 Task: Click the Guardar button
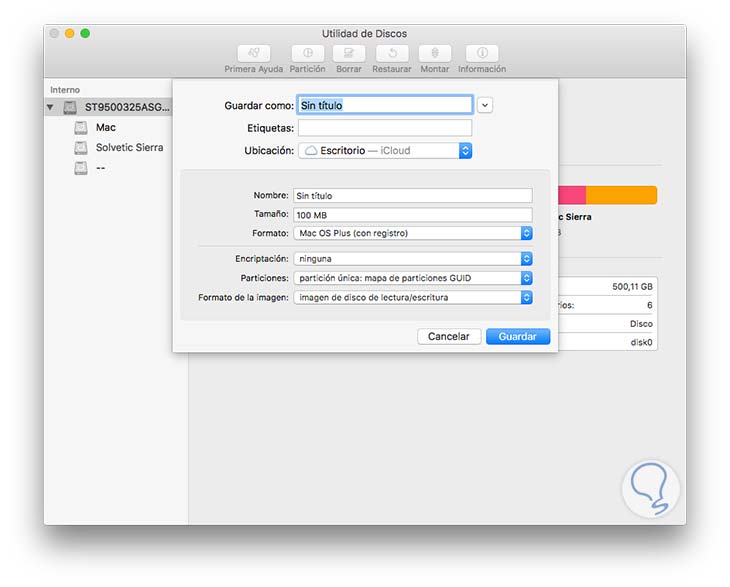(518, 337)
